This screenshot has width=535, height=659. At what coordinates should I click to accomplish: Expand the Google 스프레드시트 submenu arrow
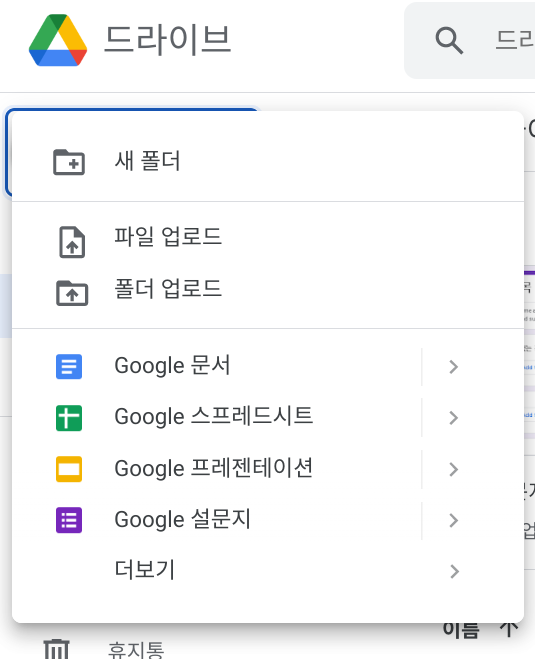pyautogui.click(x=453, y=418)
